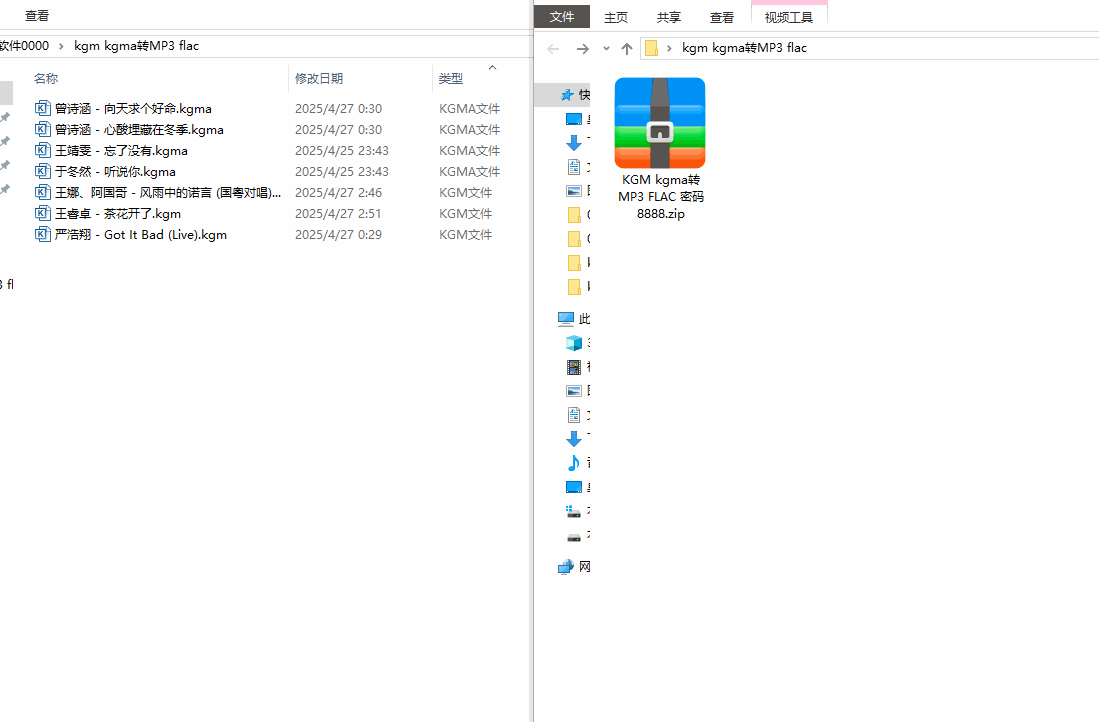Click the date 2025/4/27 2:51
The image size is (1099, 722).
339,214
